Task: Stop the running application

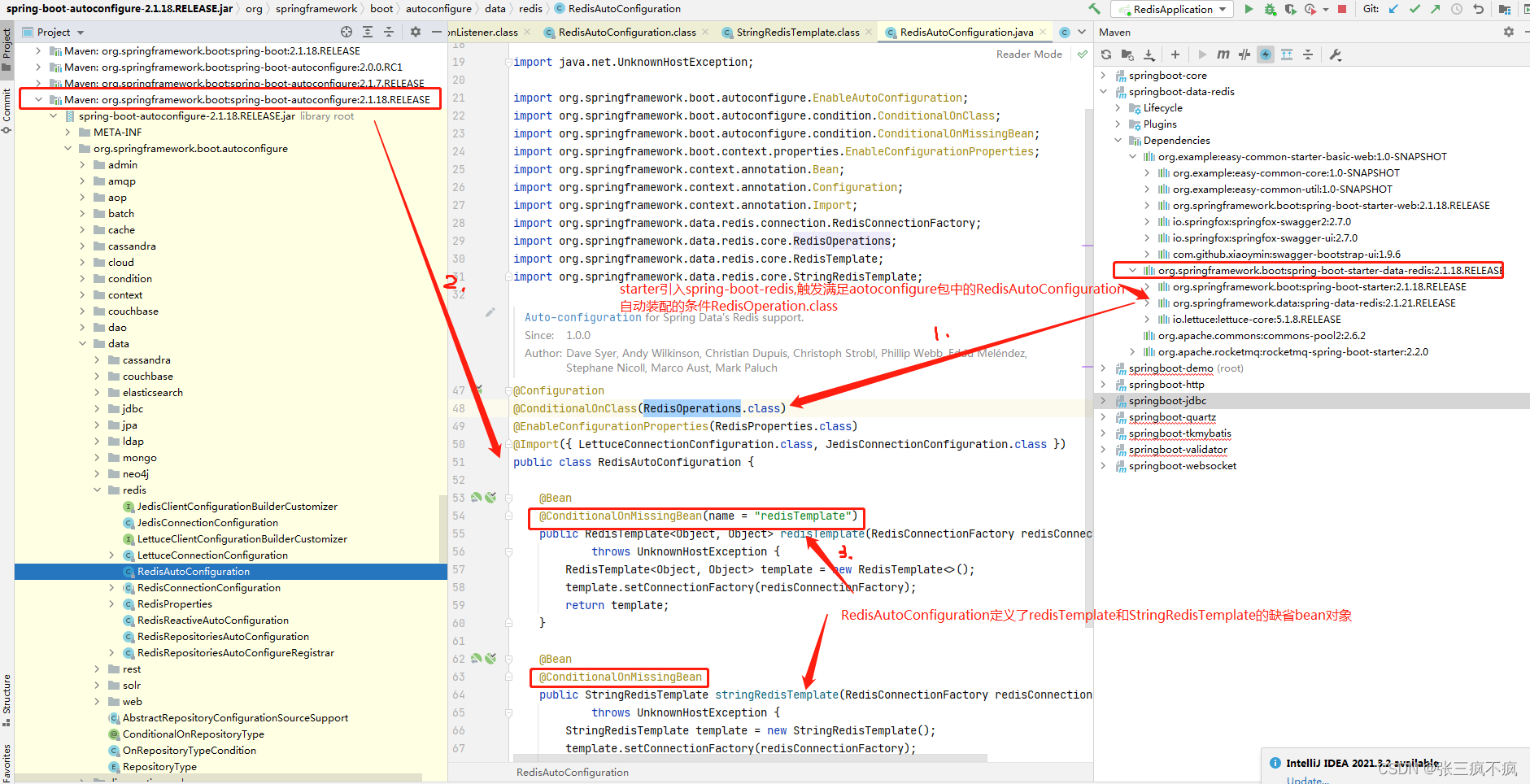Action: click(1342, 9)
